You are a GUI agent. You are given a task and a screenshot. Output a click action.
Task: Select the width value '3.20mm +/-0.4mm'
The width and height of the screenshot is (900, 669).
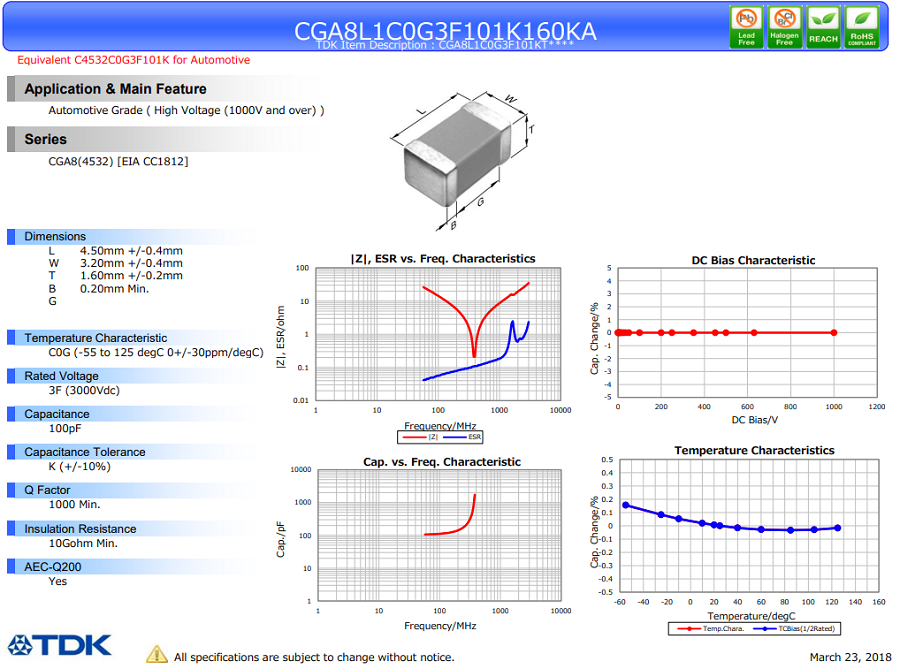point(131,263)
